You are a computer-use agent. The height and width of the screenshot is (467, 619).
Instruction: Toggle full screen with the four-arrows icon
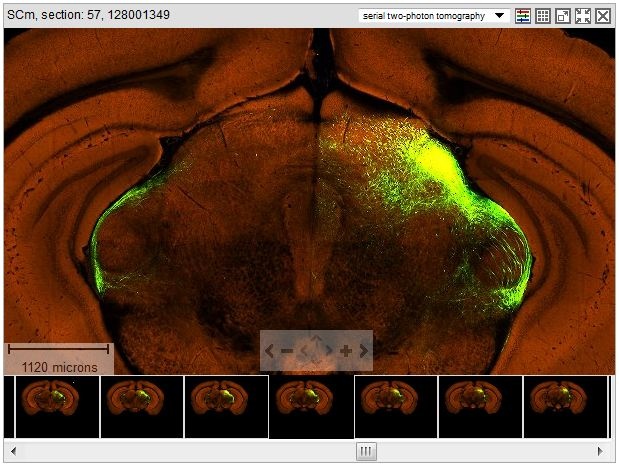(x=583, y=16)
